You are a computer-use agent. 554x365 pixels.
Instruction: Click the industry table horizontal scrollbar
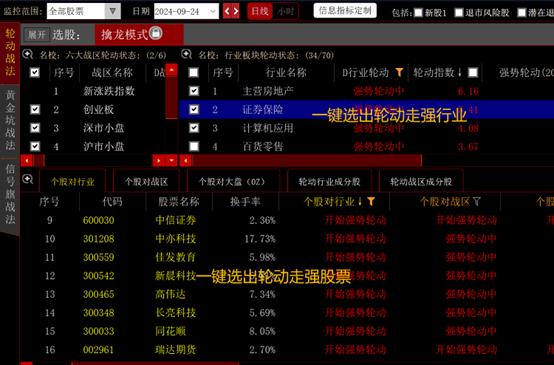coord(307,160)
